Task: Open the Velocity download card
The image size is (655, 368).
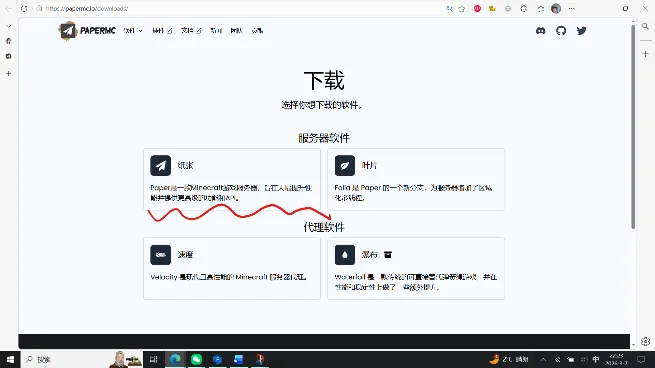Action: pyautogui.click(x=232, y=269)
